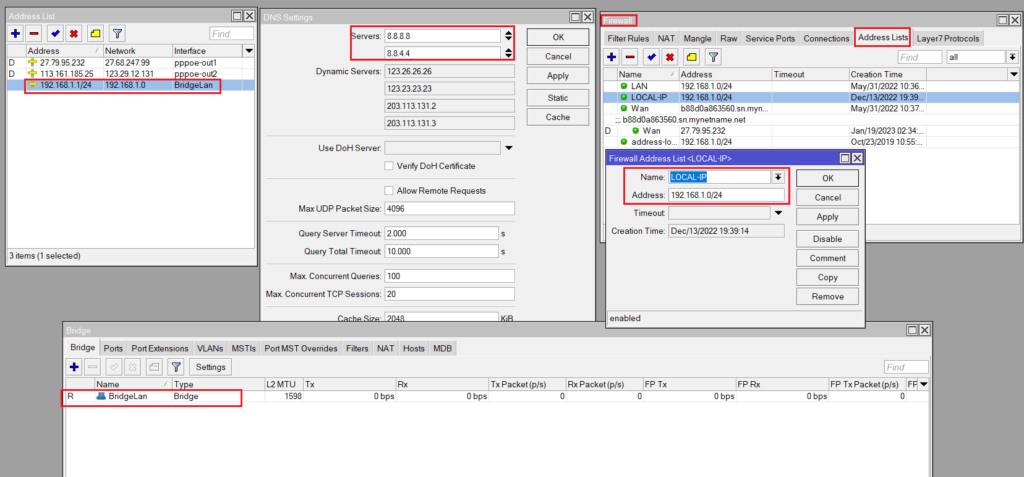Click the filter funnel icon in Bridge toolbar
This screenshot has height=477, width=1024.
tap(176, 367)
